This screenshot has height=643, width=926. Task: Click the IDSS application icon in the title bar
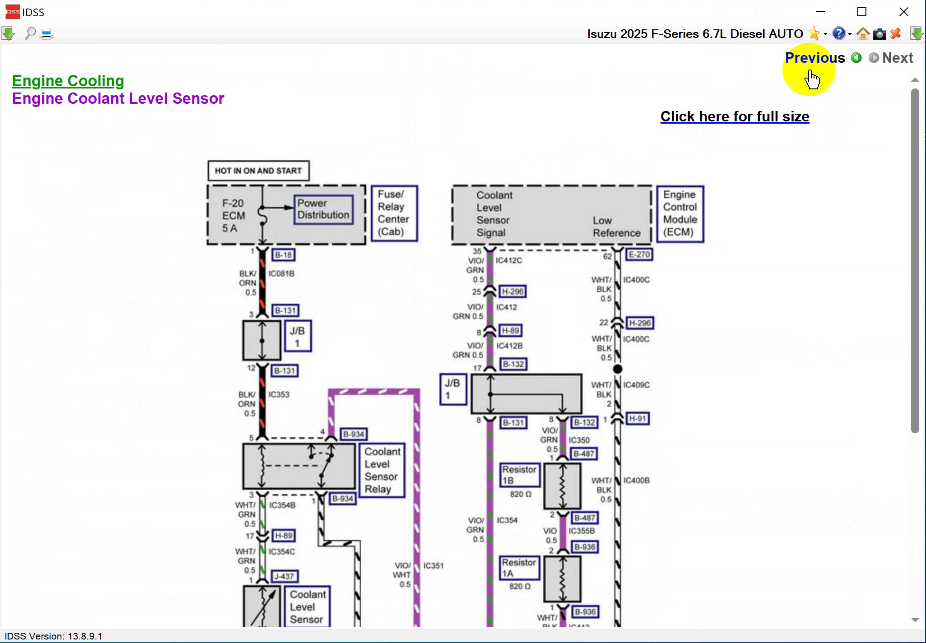click(x=11, y=11)
